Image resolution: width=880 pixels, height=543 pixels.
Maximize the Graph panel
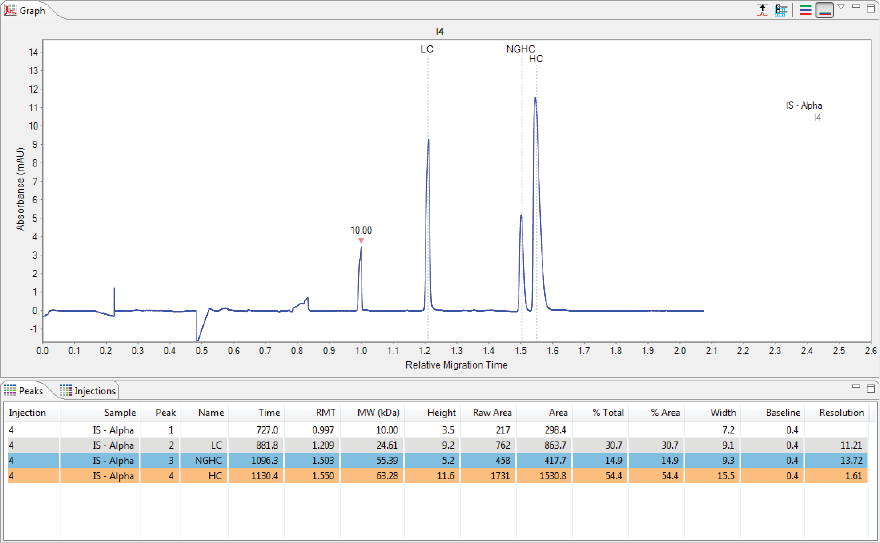pyautogui.click(x=871, y=8)
